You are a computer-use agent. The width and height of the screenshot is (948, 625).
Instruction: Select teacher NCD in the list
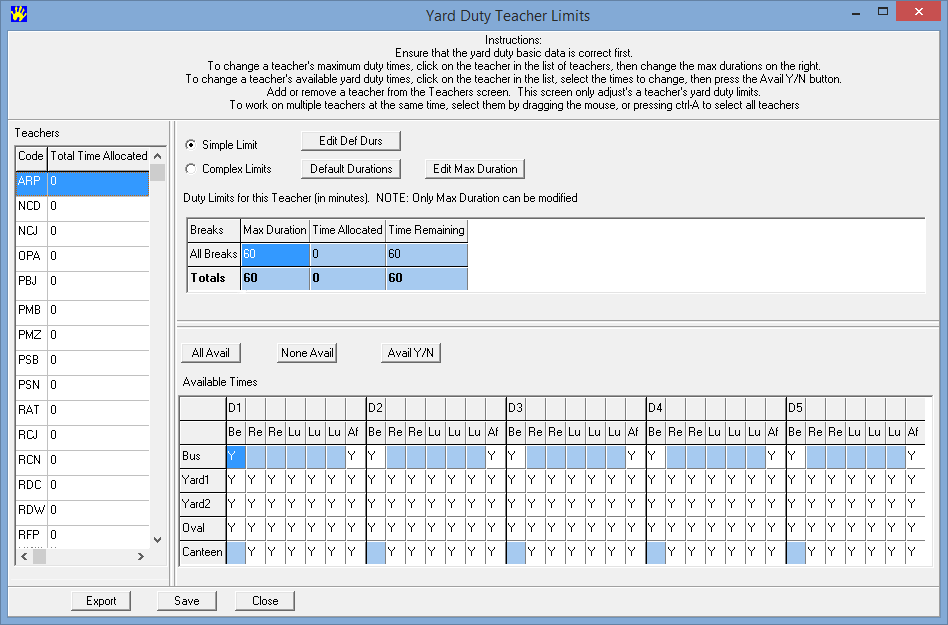click(x=82, y=209)
